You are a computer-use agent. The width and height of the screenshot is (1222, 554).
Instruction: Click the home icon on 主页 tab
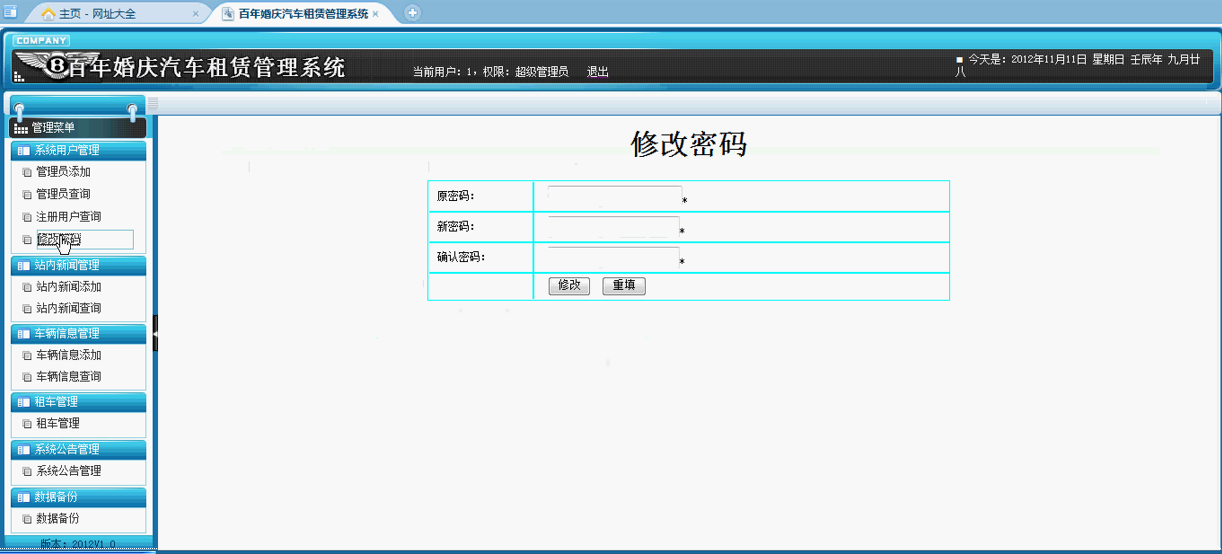[x=48, y=14]
